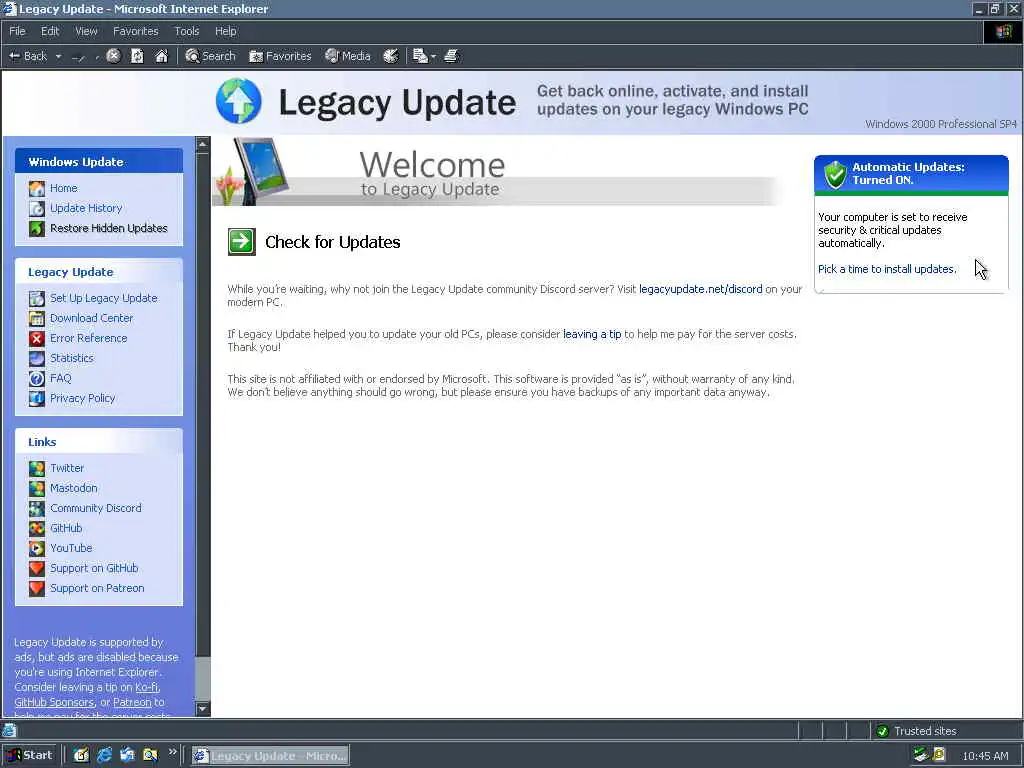Open the Tools menu

(x=187, y=31)
